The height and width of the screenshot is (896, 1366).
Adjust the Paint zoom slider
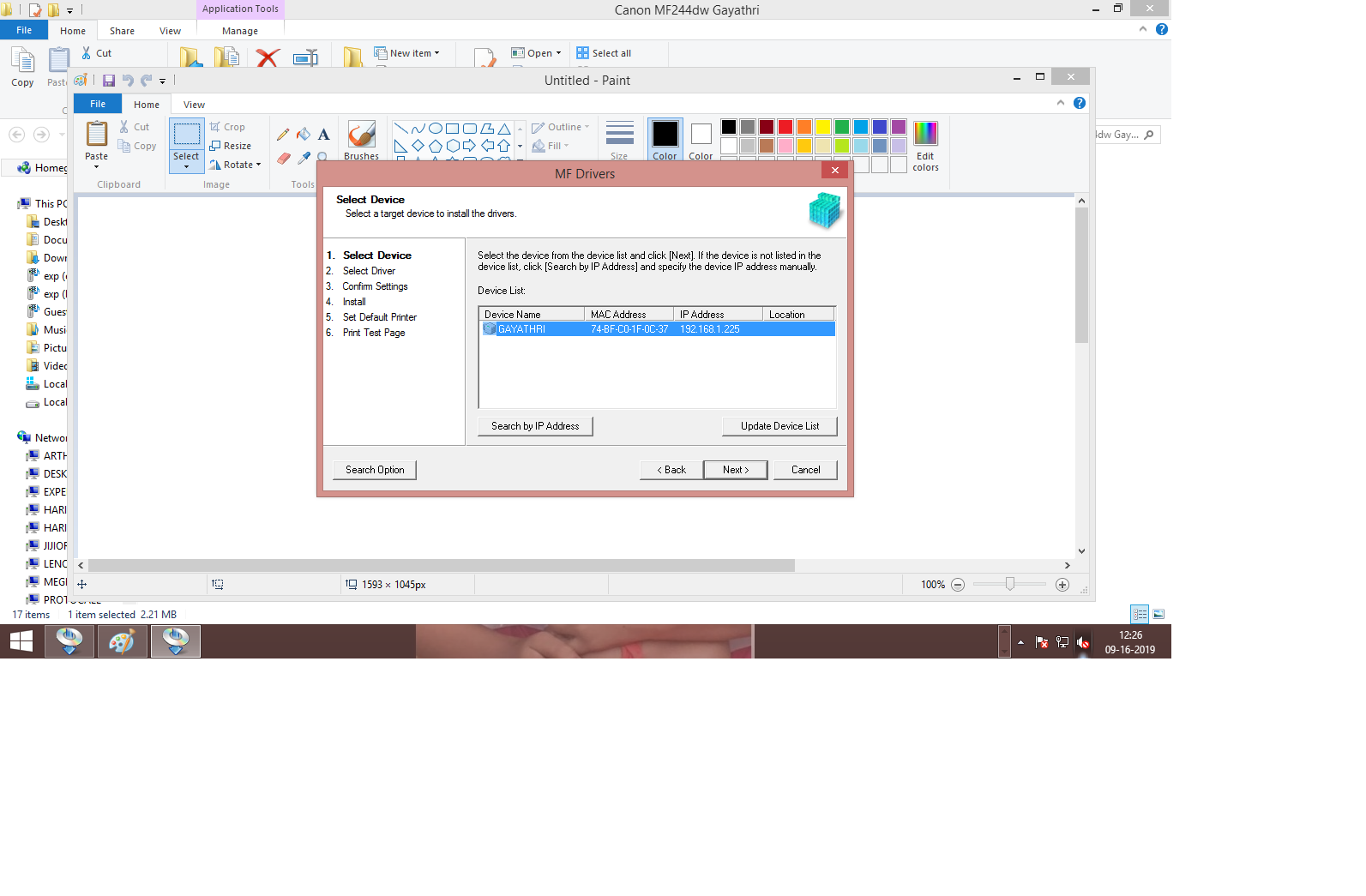coord(1010,584)
